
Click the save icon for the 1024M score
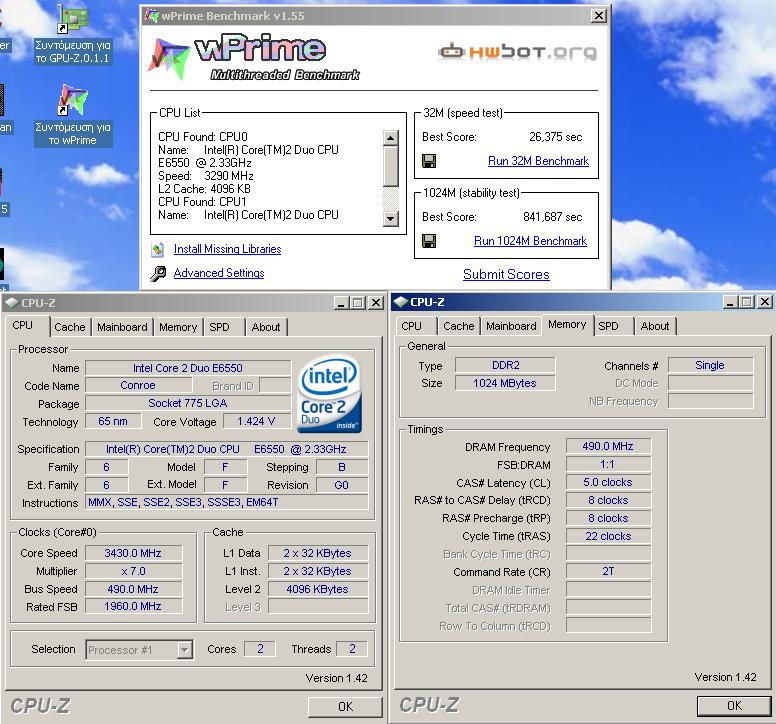click(x=429, y=241)
